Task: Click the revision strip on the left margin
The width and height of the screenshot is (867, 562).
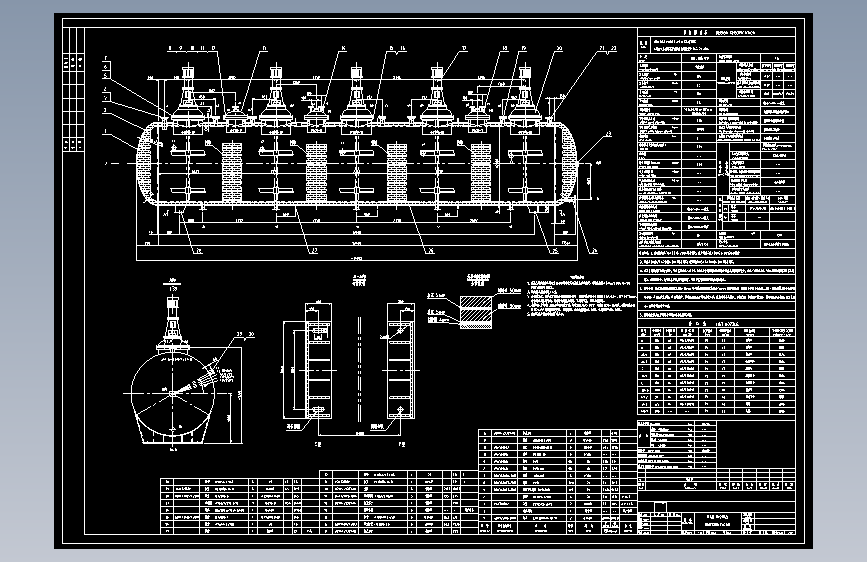Action: tap(74, 91)
